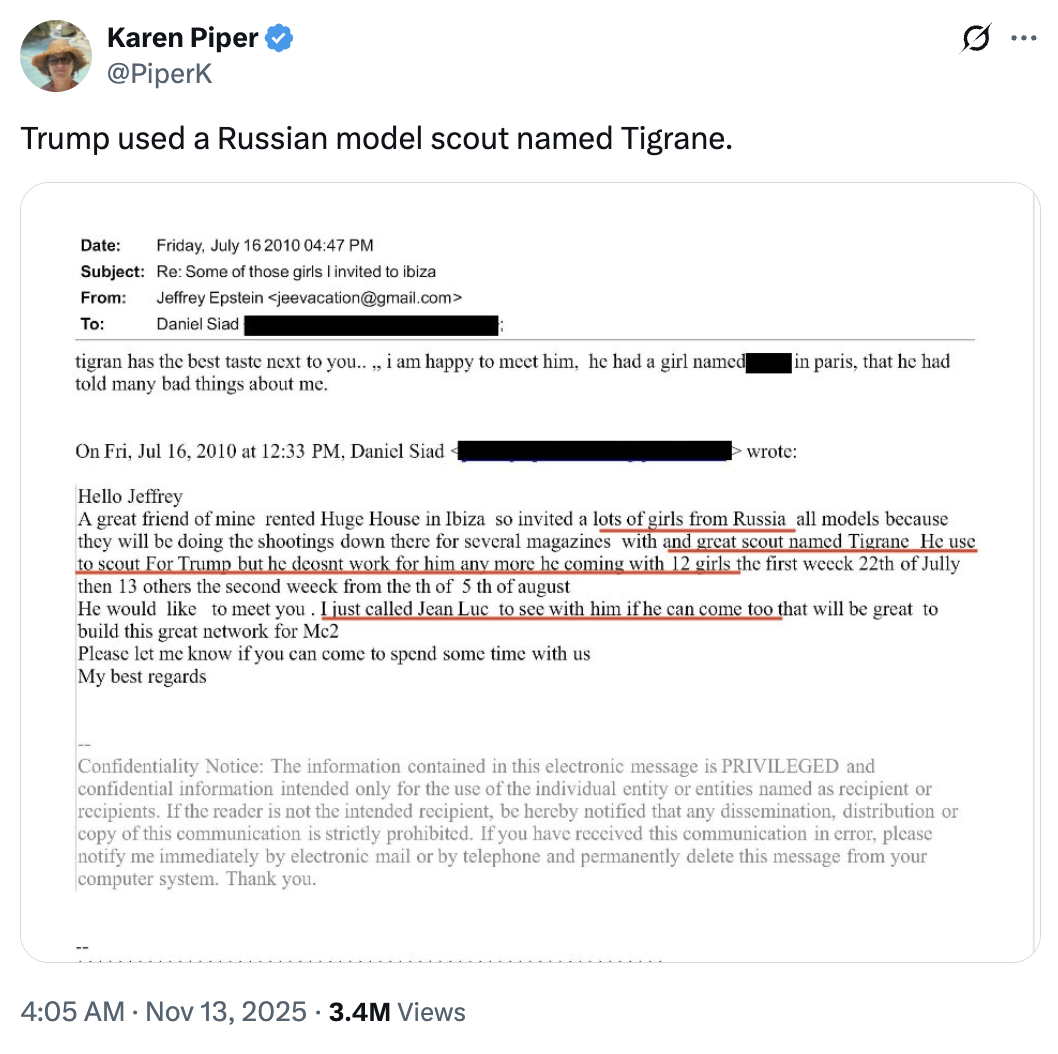The image size is (1058, 1054).
Task: Click the redacted bar after Daniel Siad in To field
Action: [x=371, y=324]
